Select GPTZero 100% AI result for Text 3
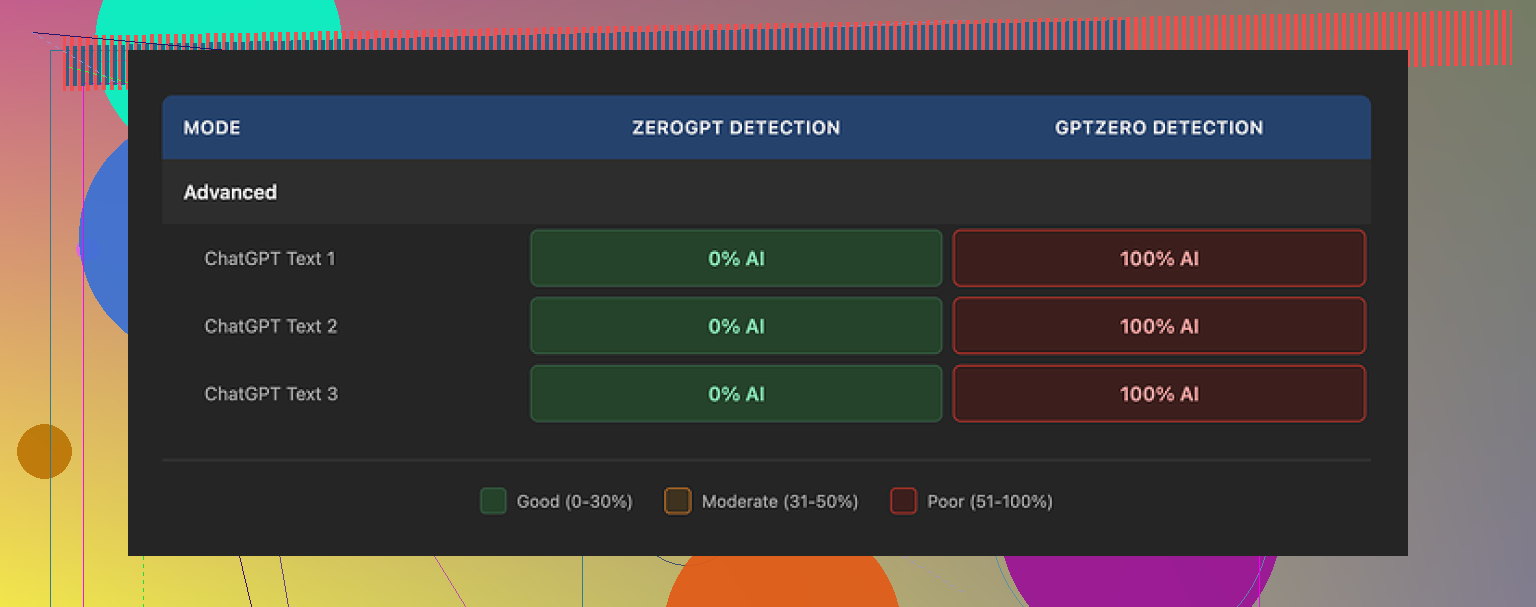 tap(1159, 394)
